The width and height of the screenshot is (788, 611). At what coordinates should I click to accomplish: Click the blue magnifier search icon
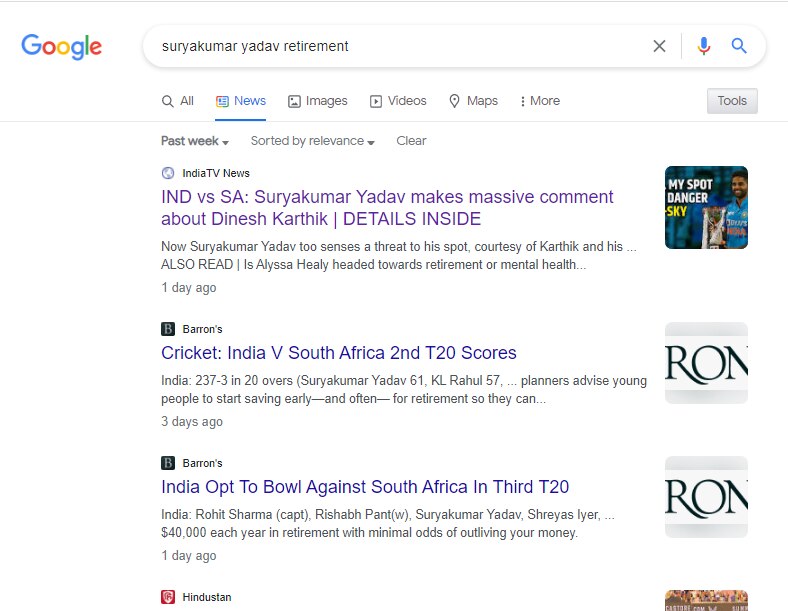tap(739, 46)
